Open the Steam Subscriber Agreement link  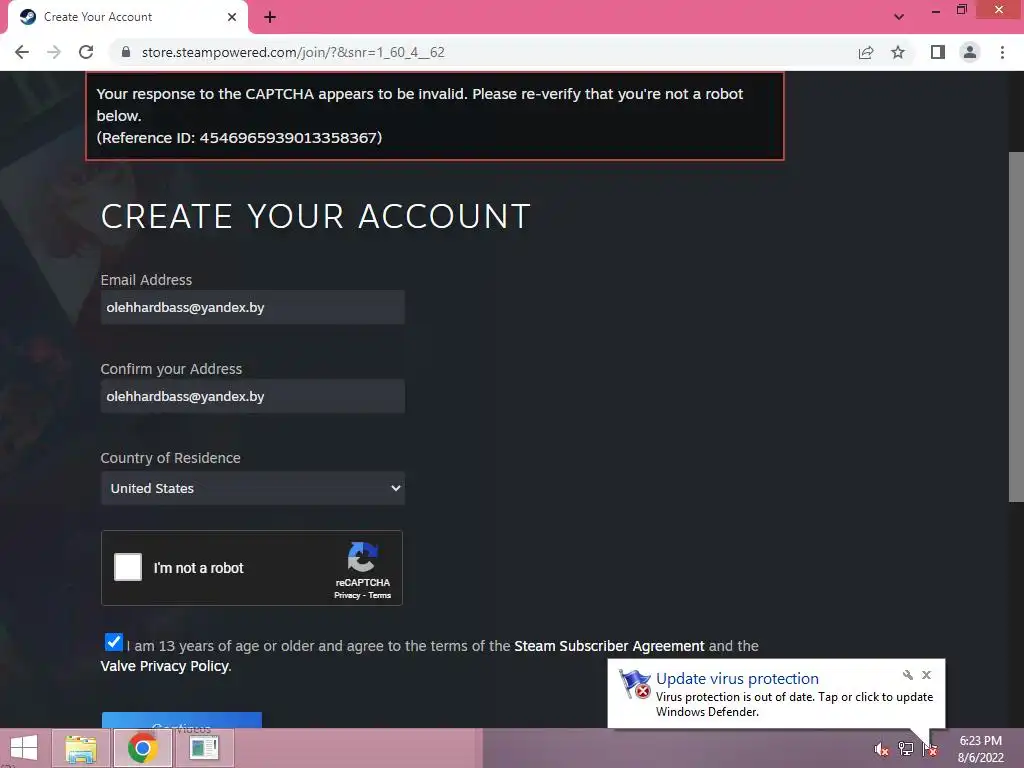609,646
